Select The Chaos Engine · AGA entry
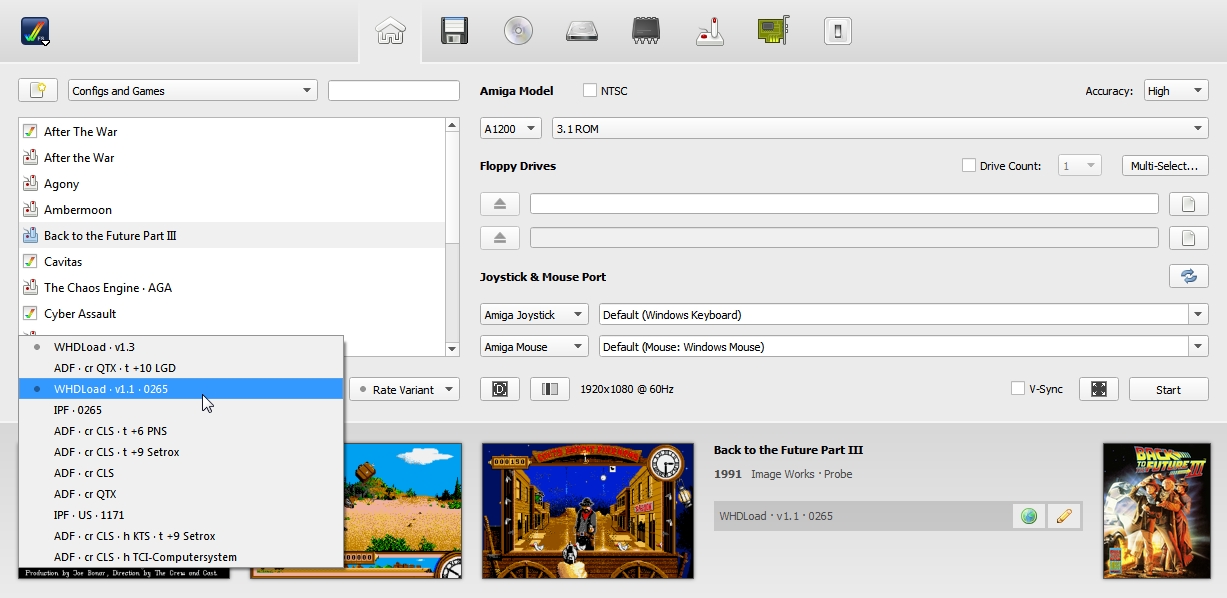This screenshot has height=598, width=1227. click(231, 287)
